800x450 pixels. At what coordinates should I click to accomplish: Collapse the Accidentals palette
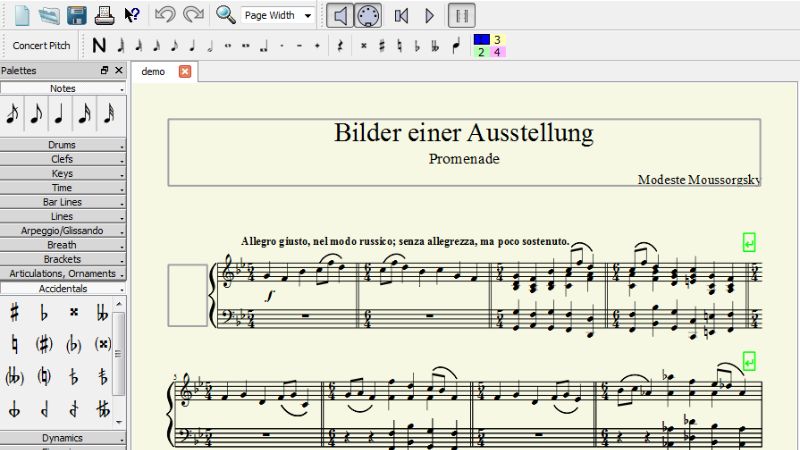63,288
